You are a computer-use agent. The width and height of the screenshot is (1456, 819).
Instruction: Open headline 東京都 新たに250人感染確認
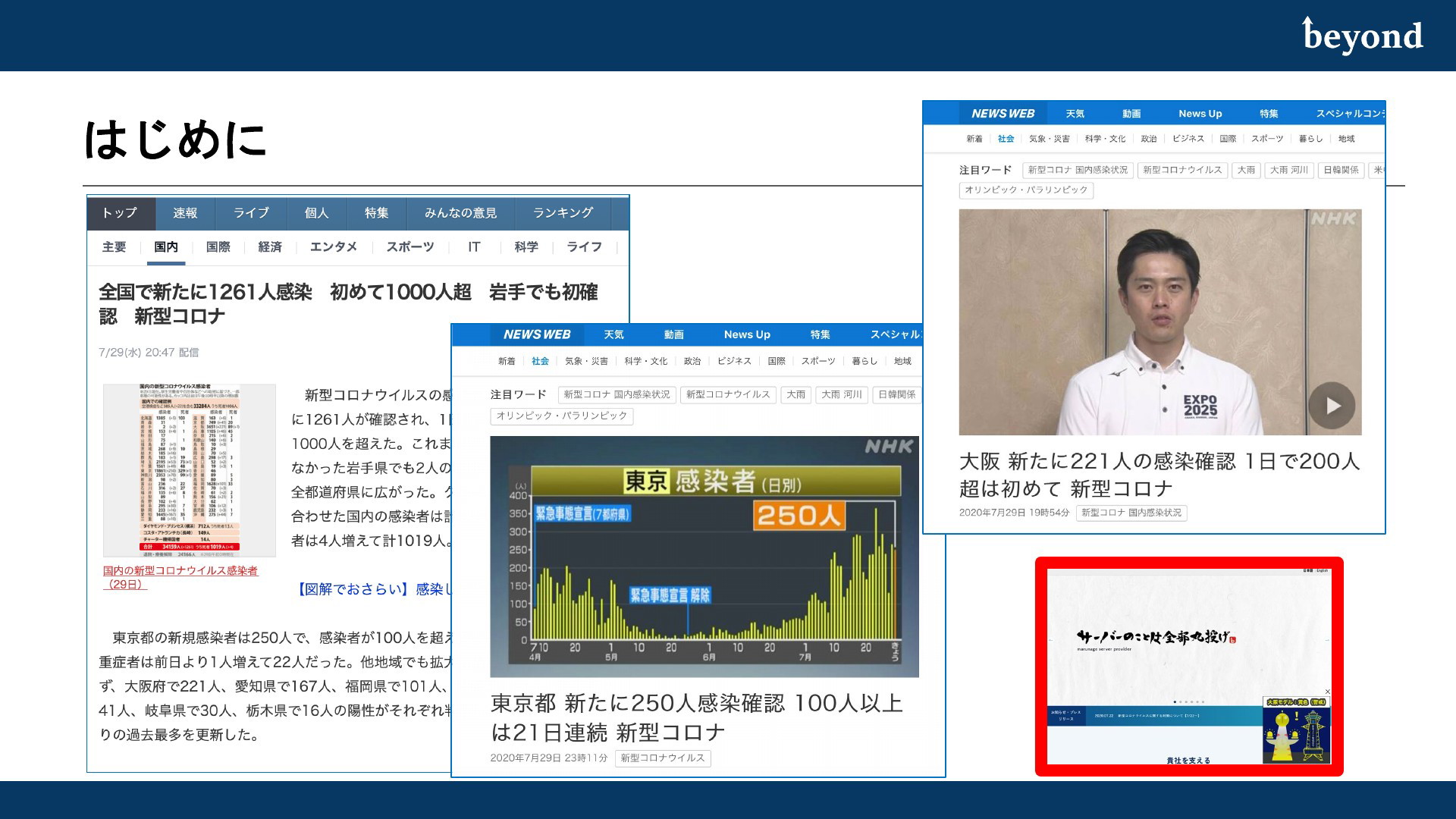point(696,717)
